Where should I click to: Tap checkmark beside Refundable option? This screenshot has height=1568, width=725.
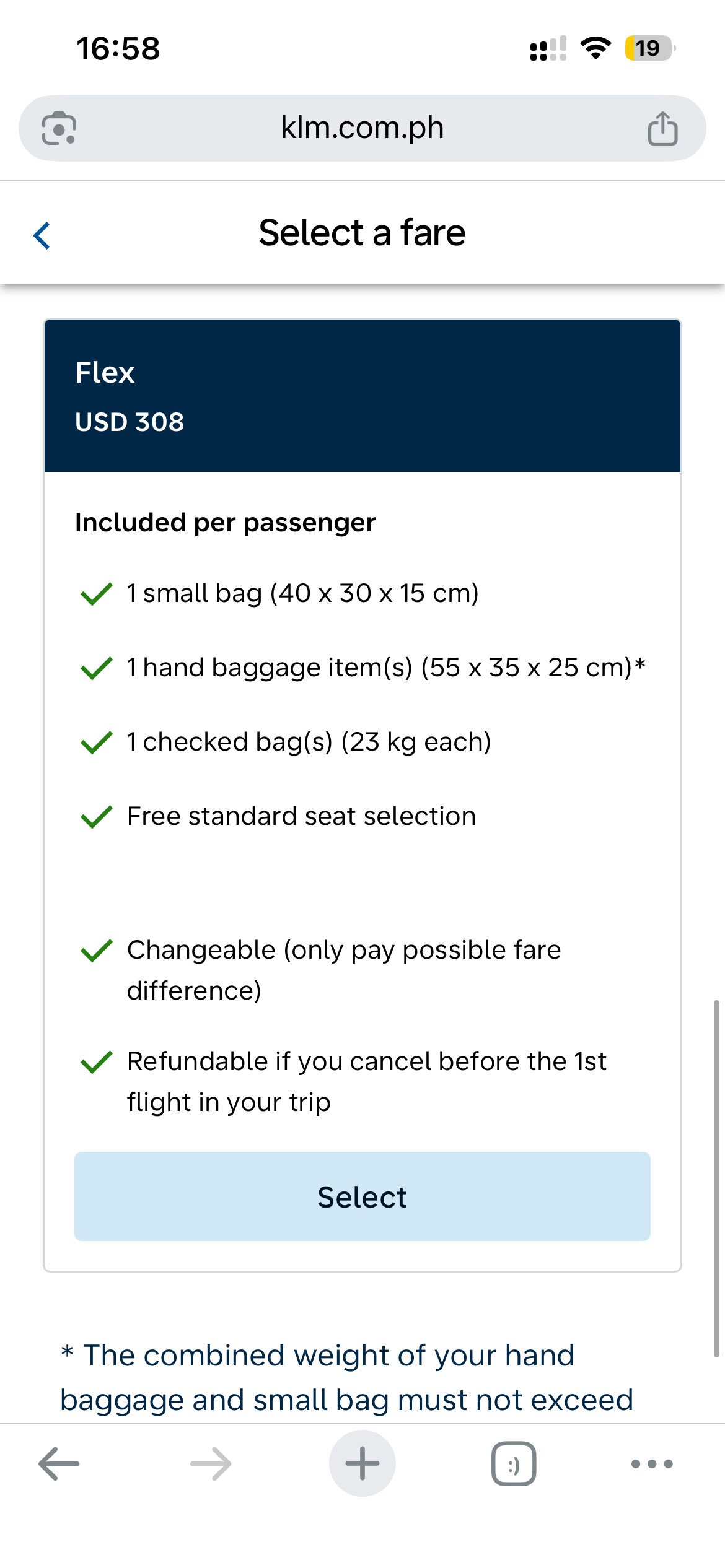97,1062
